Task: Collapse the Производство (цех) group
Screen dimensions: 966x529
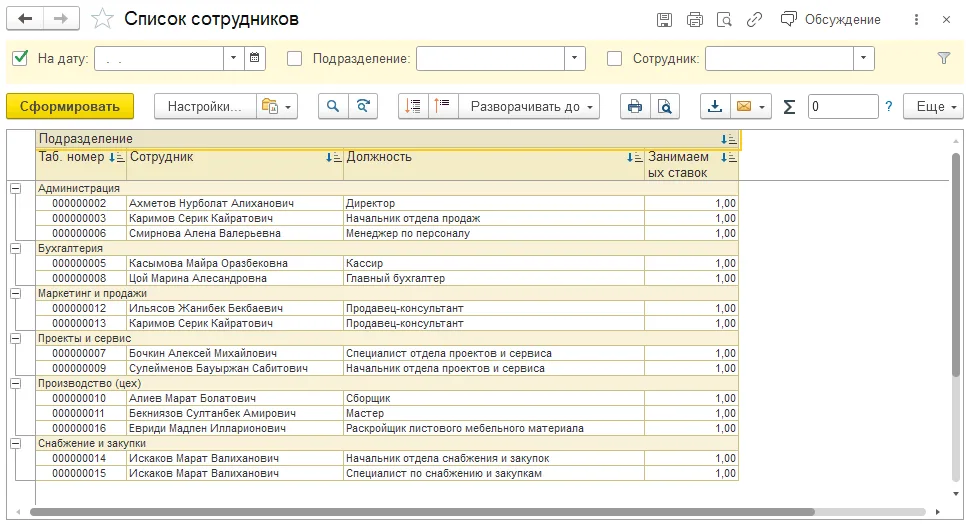Action: coord(15,383)
